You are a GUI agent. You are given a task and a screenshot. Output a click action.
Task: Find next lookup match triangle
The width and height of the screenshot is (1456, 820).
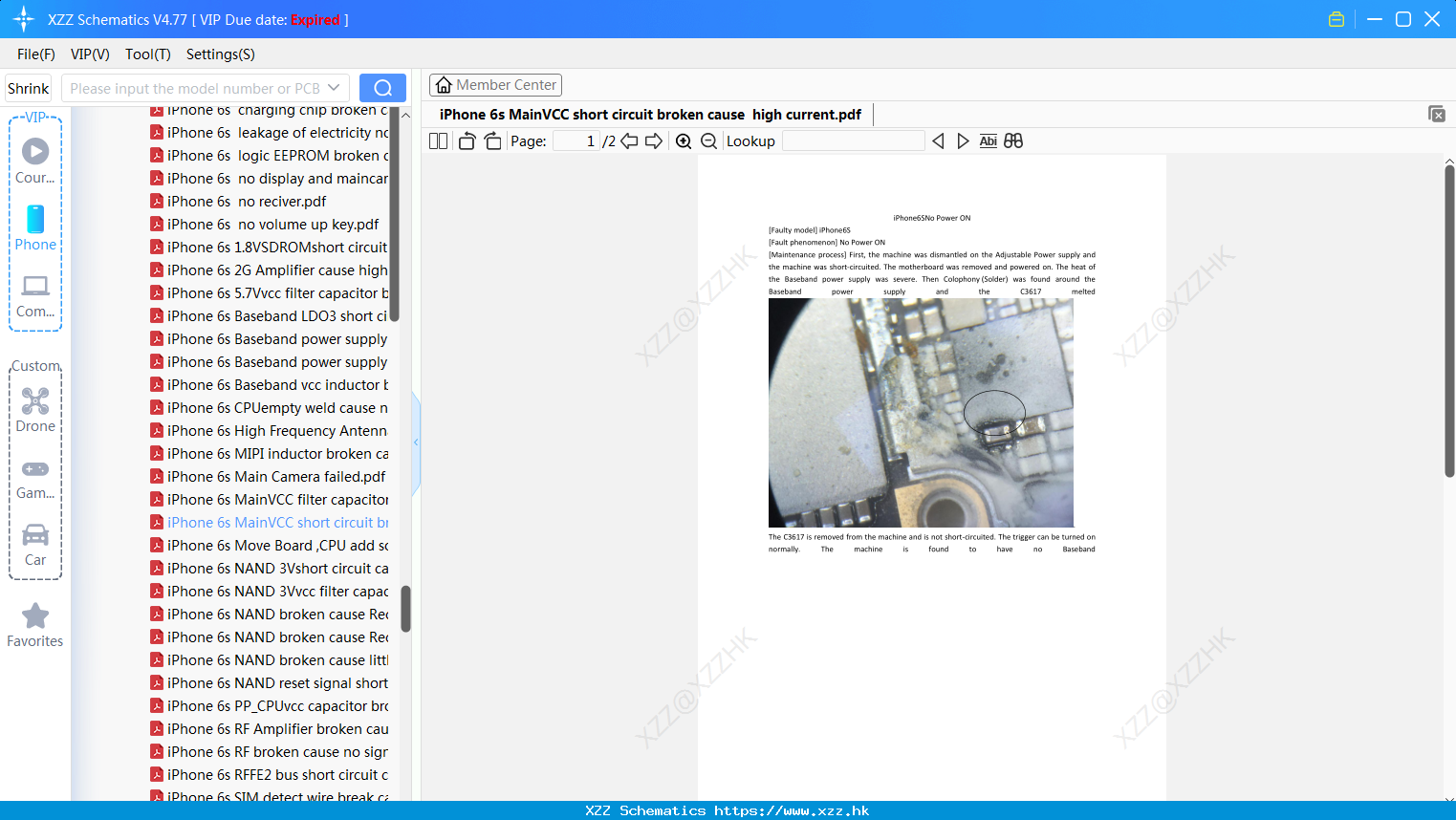pyautogui.click(x=963, y=141)
